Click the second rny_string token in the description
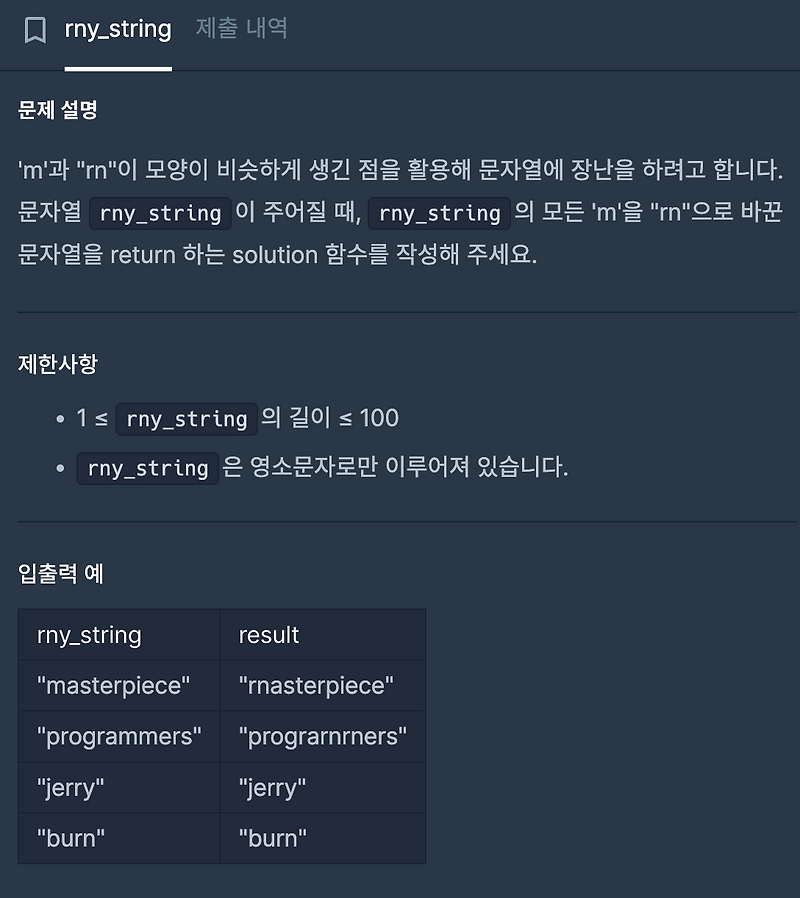Screen dimensions: 800x898 (x=441, y=213)
